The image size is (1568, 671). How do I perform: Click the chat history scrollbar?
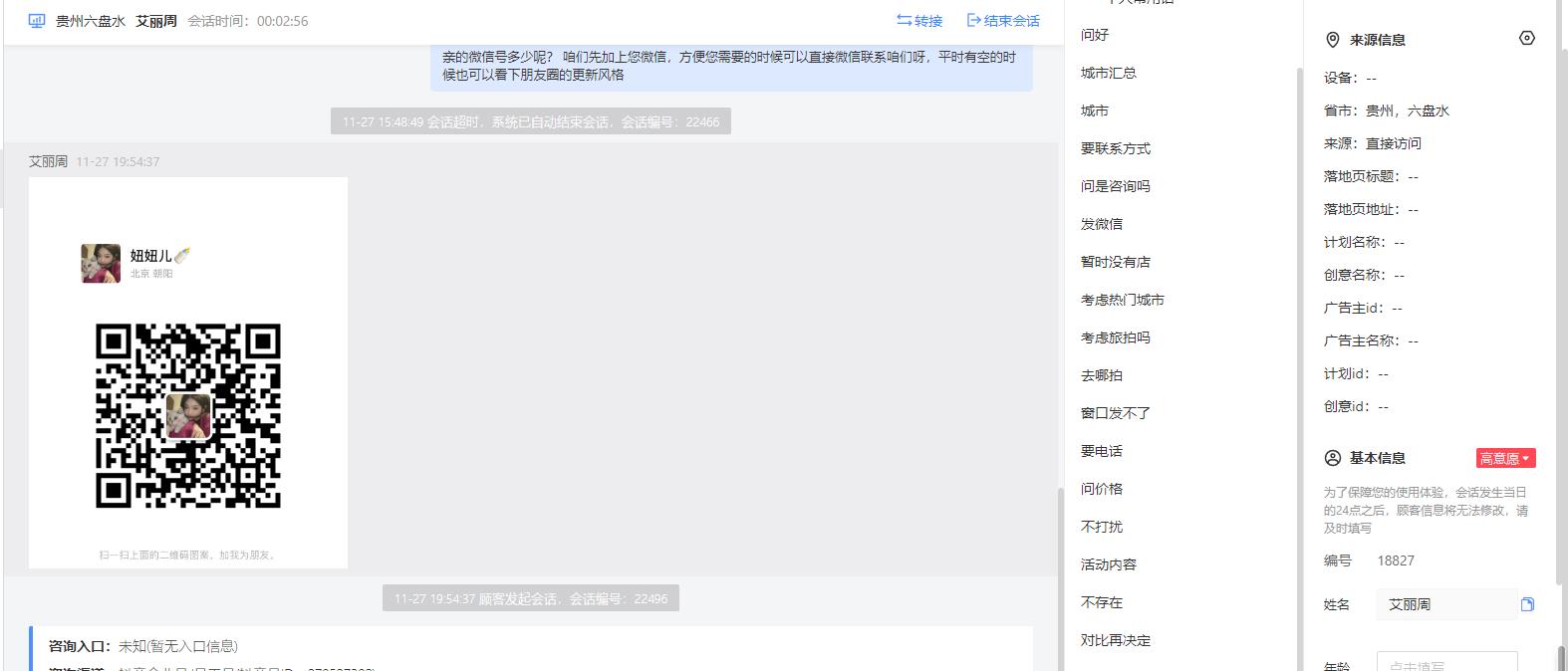pyautogui.click(x=1060, y=577)
